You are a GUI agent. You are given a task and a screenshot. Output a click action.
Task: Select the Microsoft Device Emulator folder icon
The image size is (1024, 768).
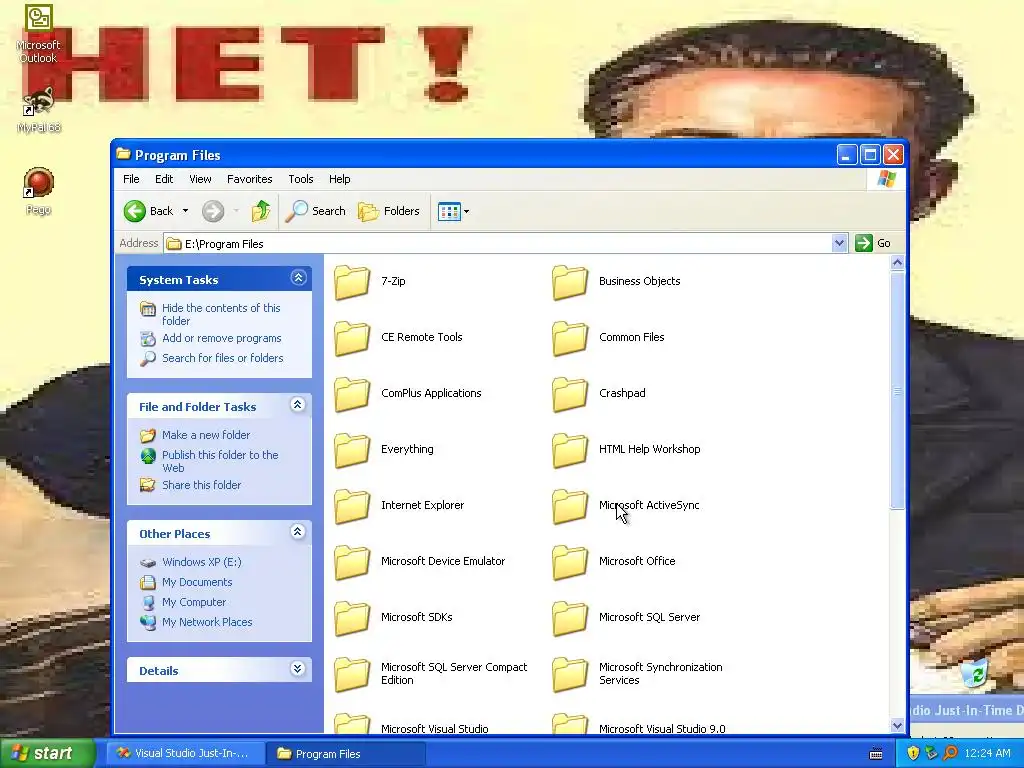(x=352, y=563)
